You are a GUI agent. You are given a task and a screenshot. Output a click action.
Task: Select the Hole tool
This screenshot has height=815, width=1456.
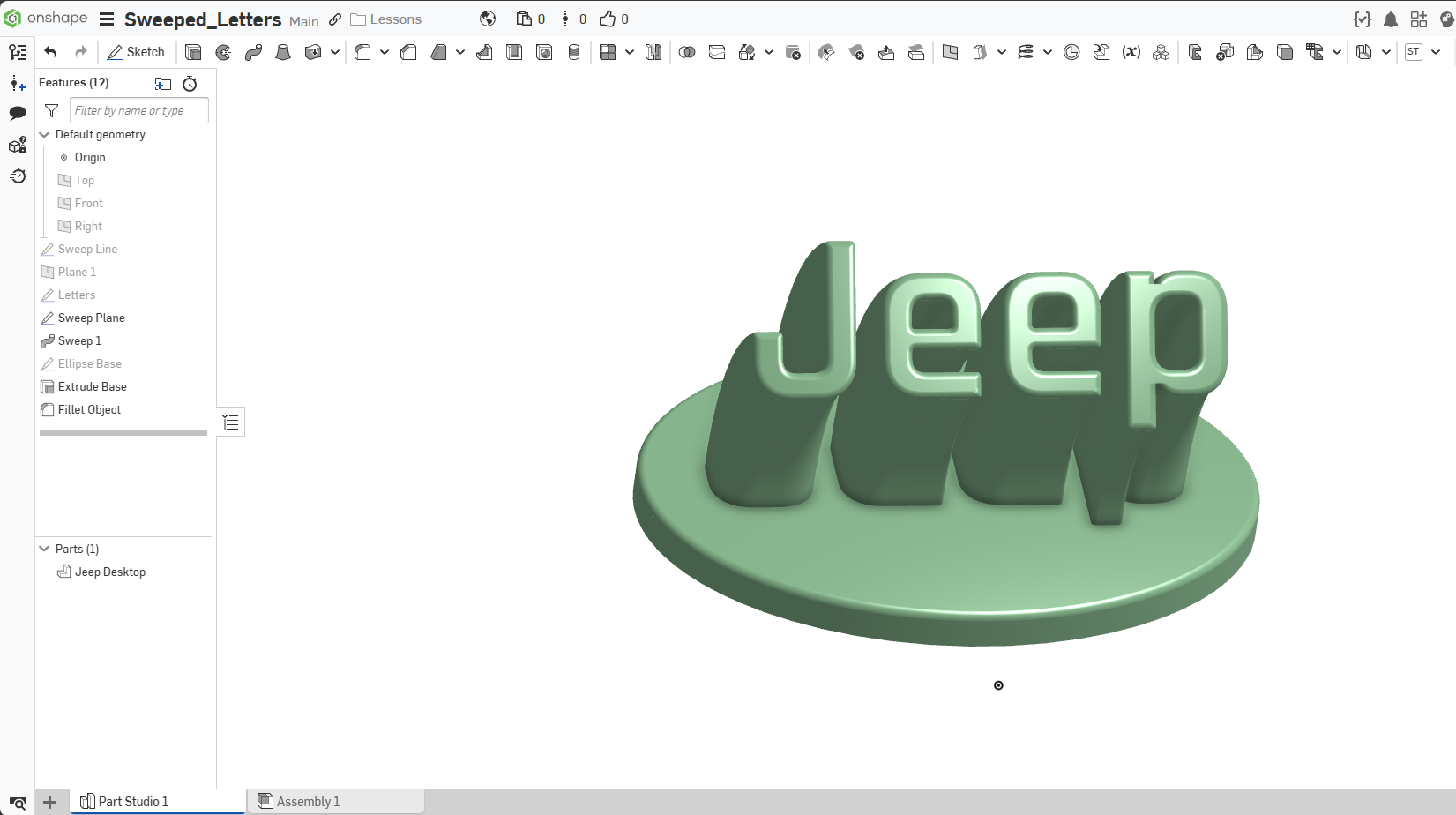544,52
